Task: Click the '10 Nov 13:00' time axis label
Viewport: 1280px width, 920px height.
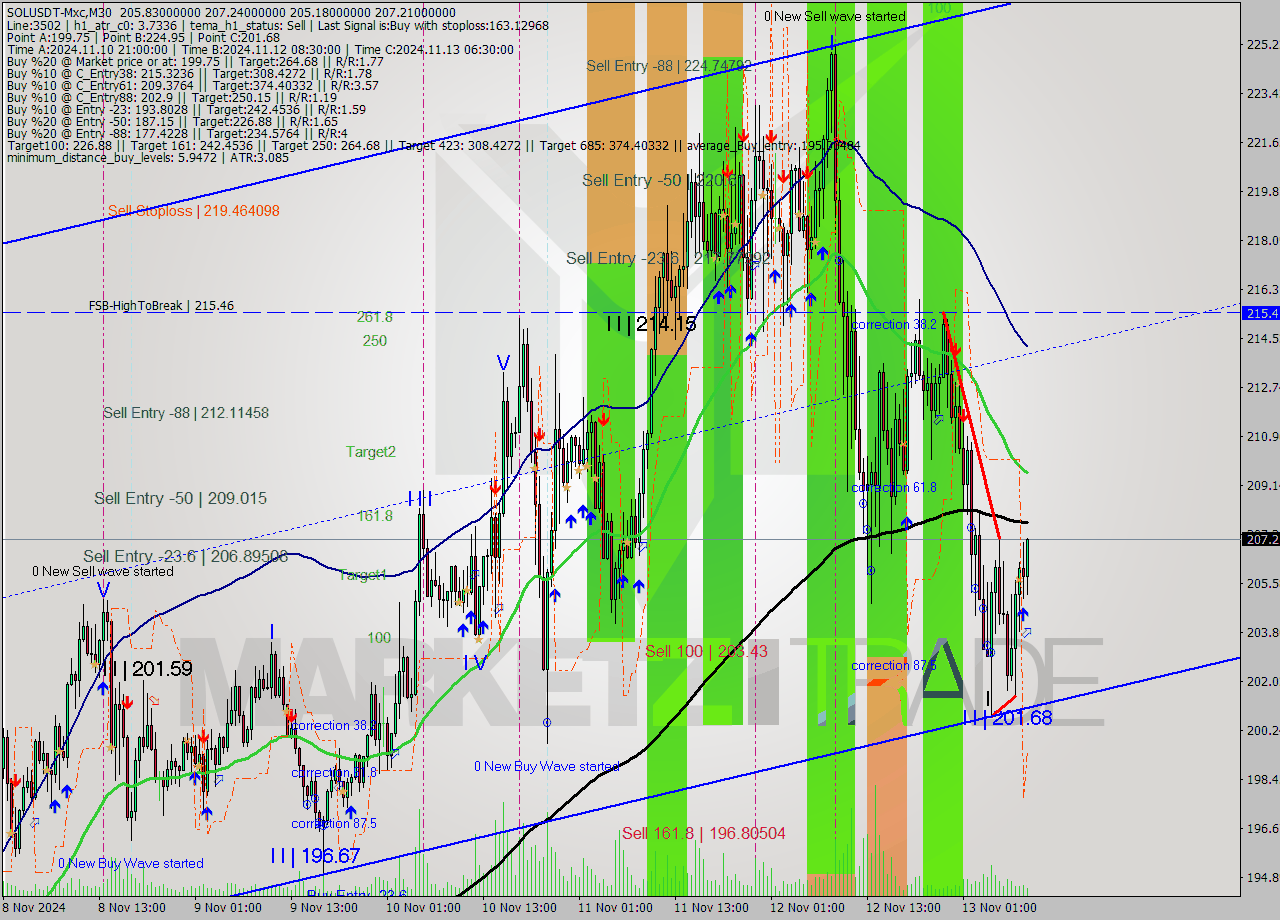Action: [x=519, y=908]
